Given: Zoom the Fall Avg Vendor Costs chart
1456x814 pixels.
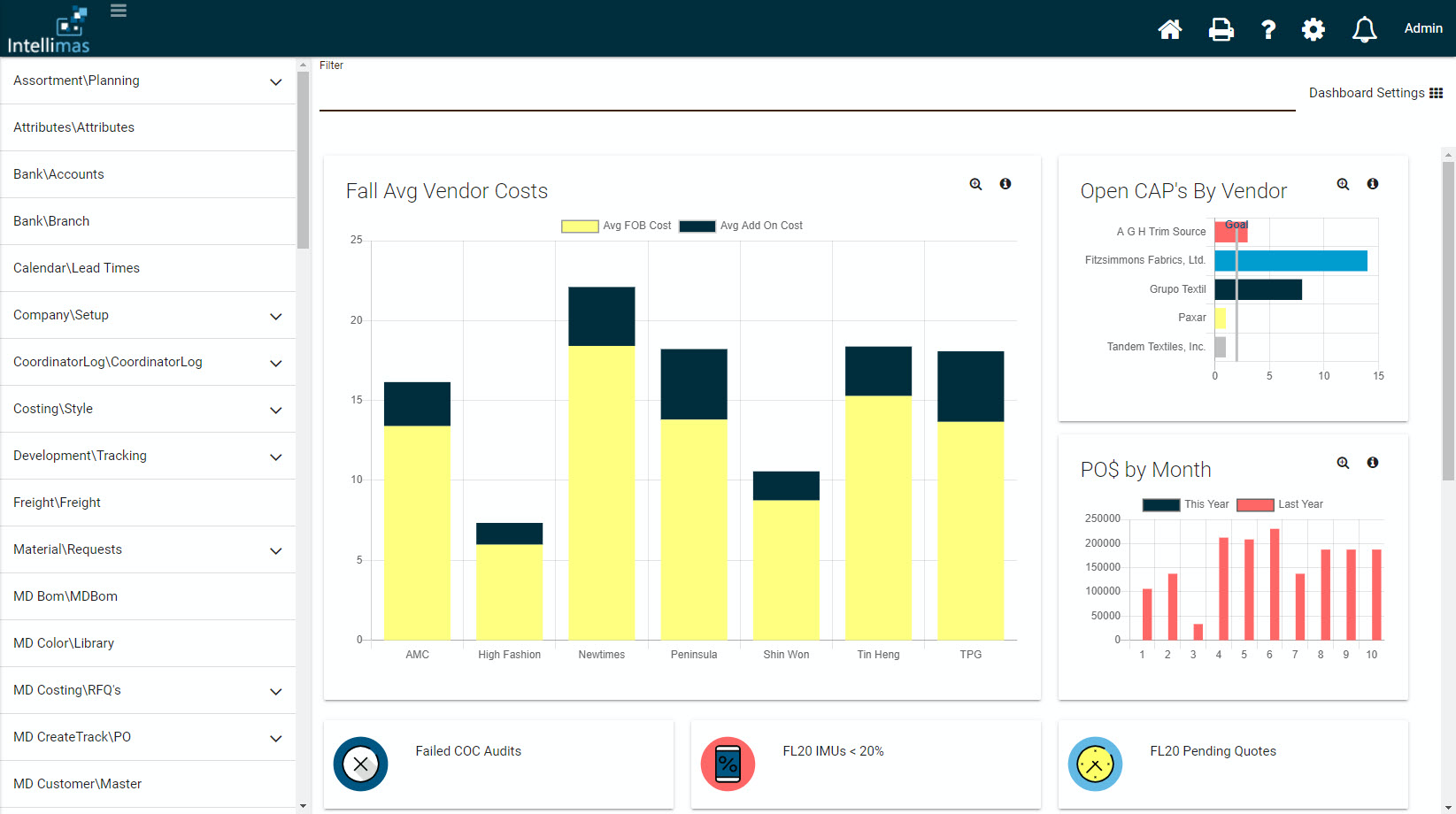Looking at the screenshot, I should [975, 184].
